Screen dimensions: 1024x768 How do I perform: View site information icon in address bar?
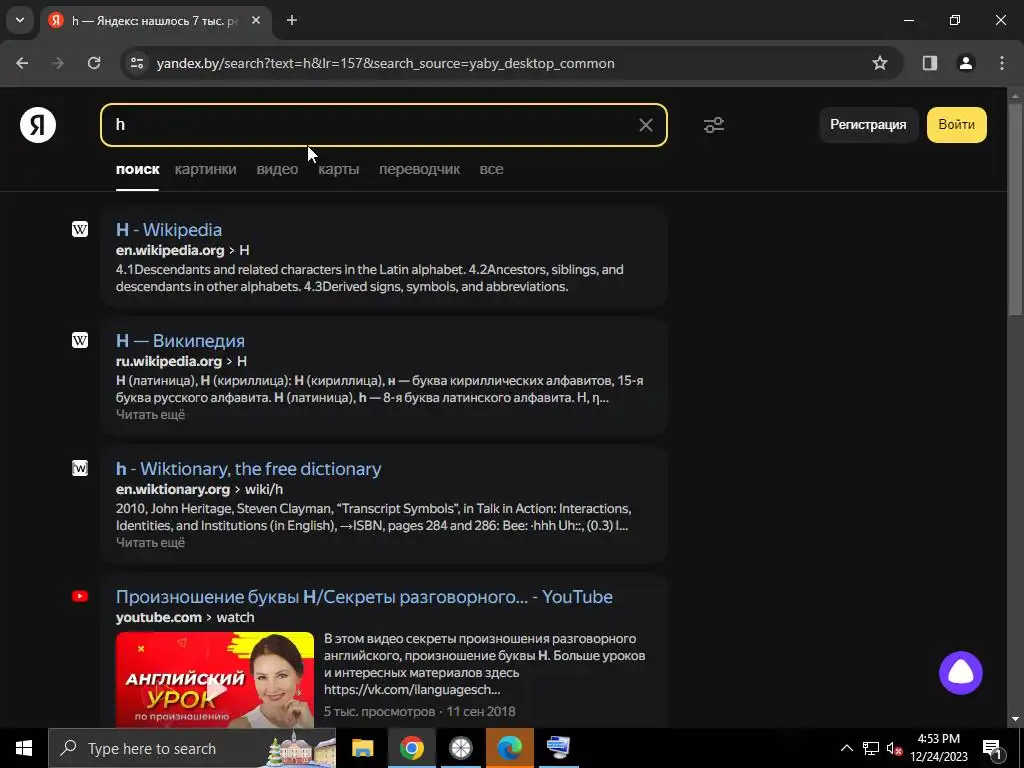[x=136, y=63]
